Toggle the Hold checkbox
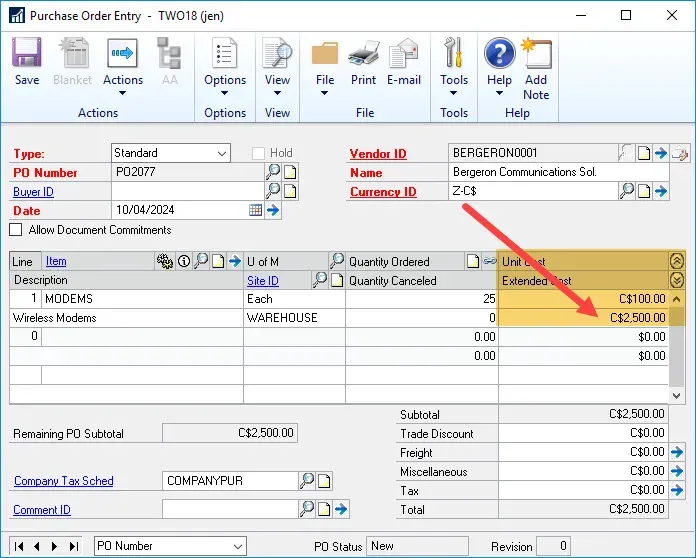The image size is (696, 558). pos(259,153)
